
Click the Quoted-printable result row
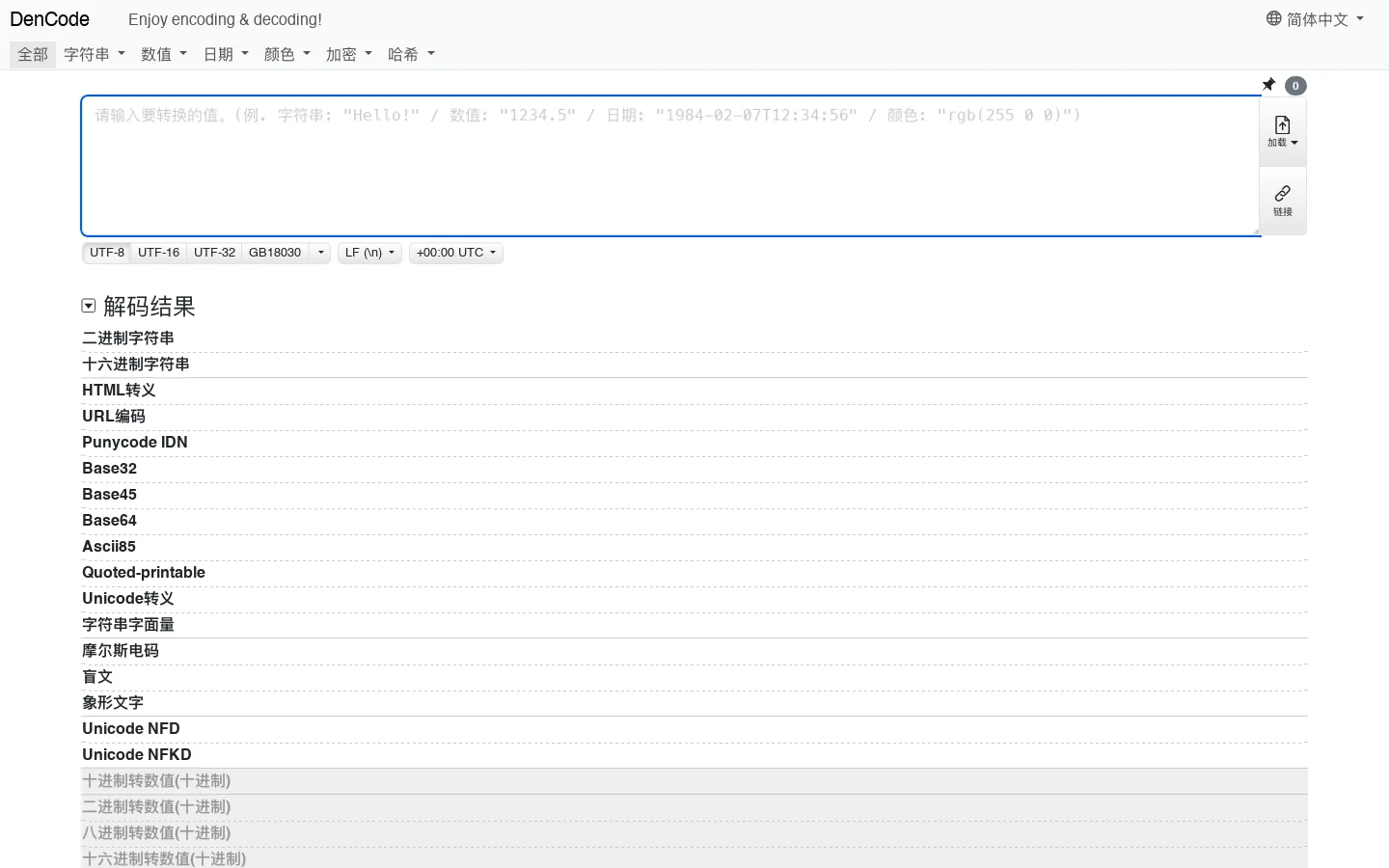coord(694,573)
